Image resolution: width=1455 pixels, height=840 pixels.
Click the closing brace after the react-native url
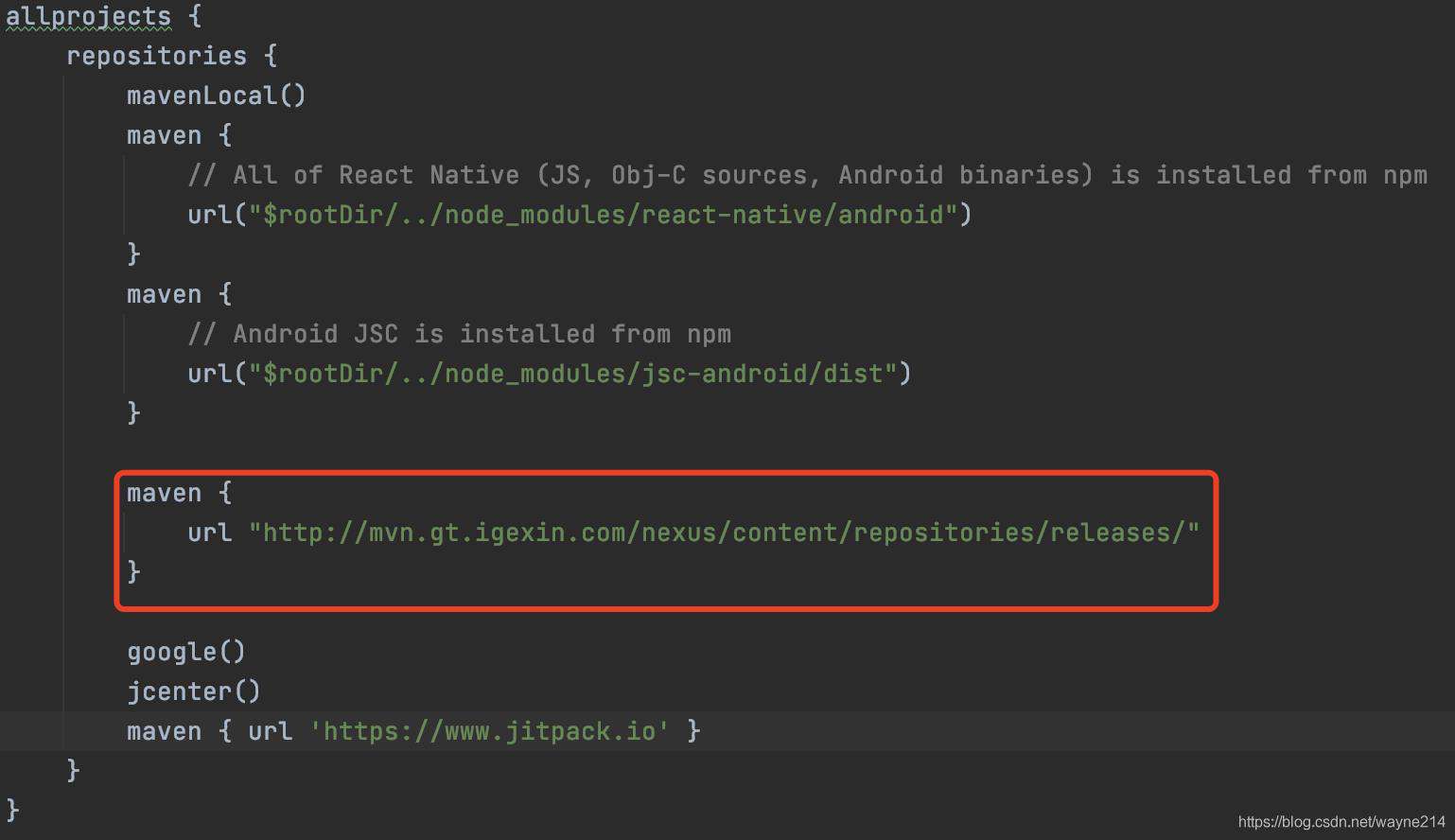(x=133, y=254)
